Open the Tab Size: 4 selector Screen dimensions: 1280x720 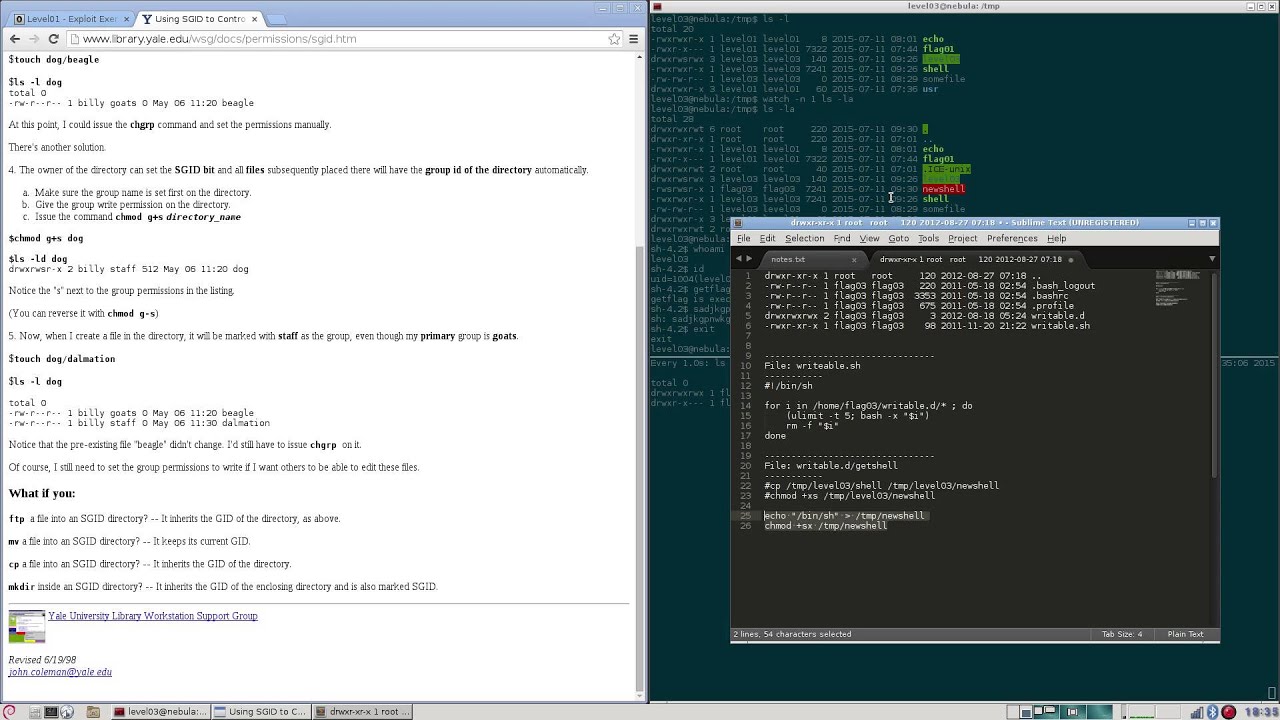tap(1122, 634)
